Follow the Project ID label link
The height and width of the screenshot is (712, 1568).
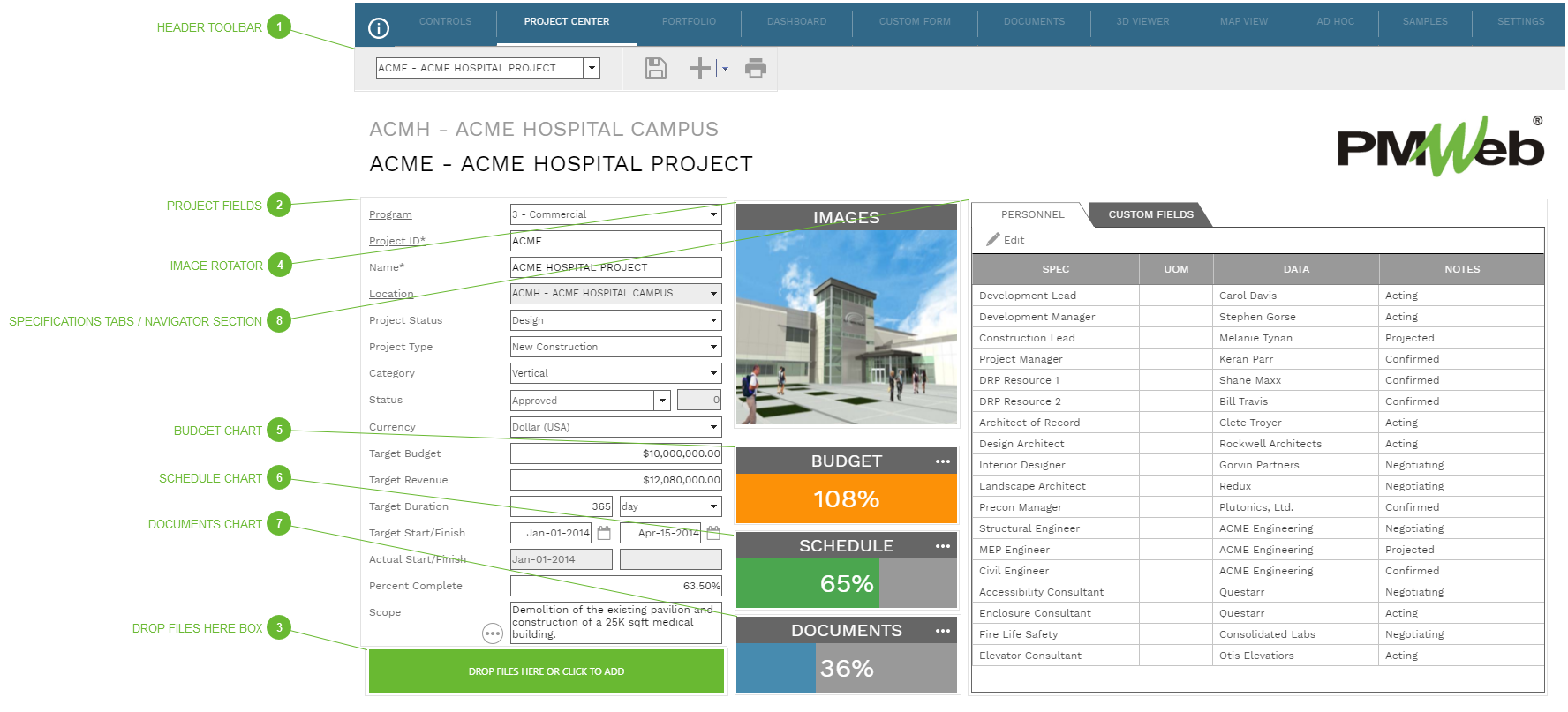tap(396, 241)
